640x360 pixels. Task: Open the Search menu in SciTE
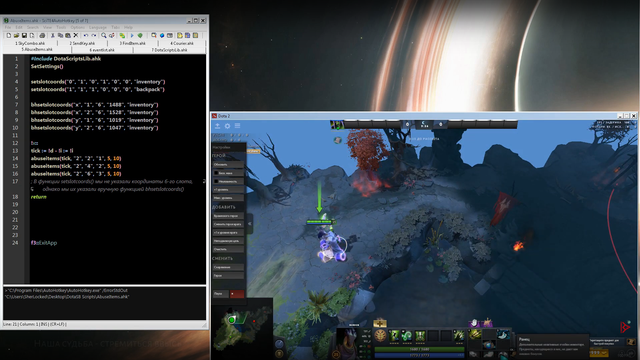point(33,27)
